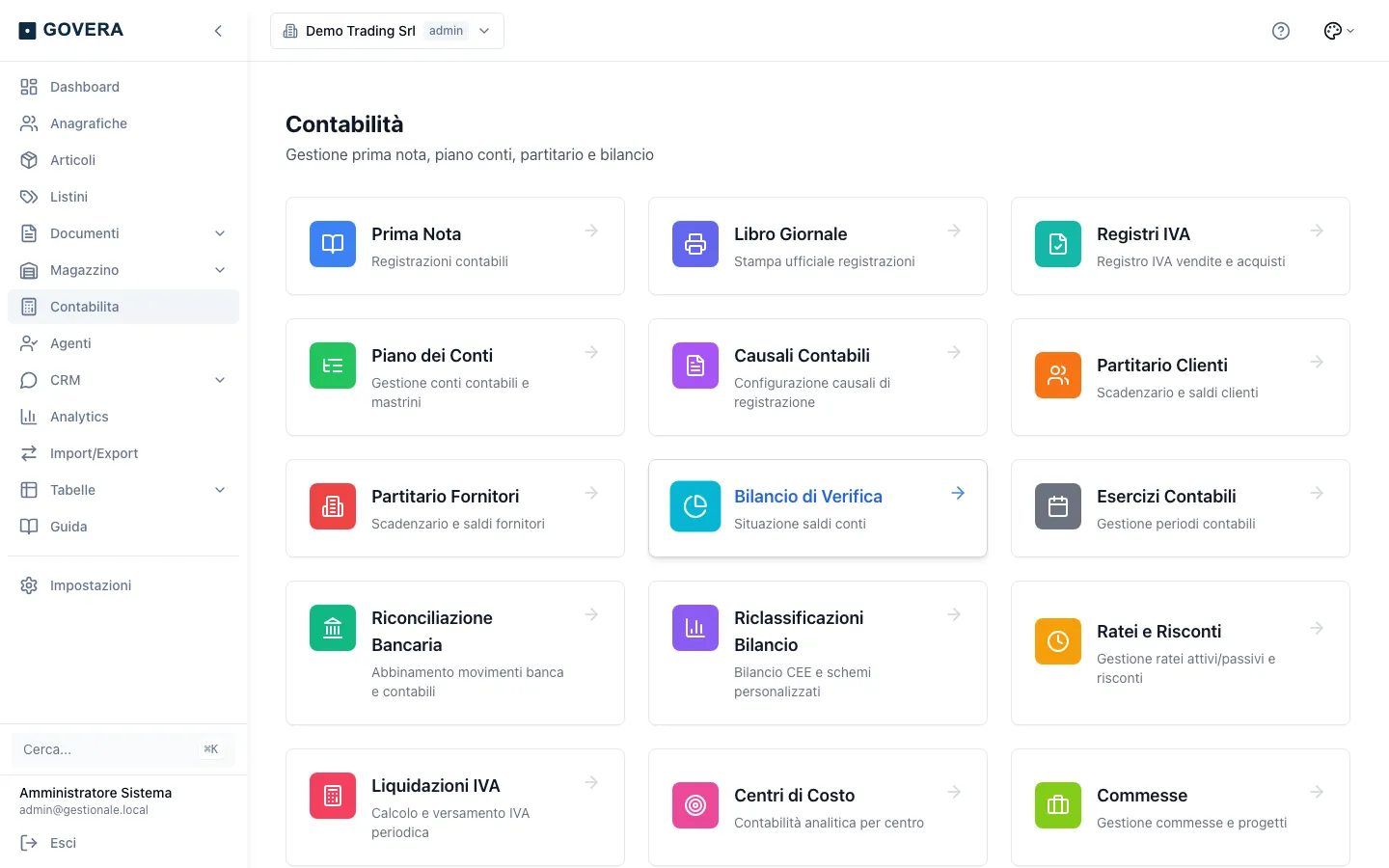Open the Registri IVA card title
This screenshot has width=1389, height=868.
(1143, 234)
